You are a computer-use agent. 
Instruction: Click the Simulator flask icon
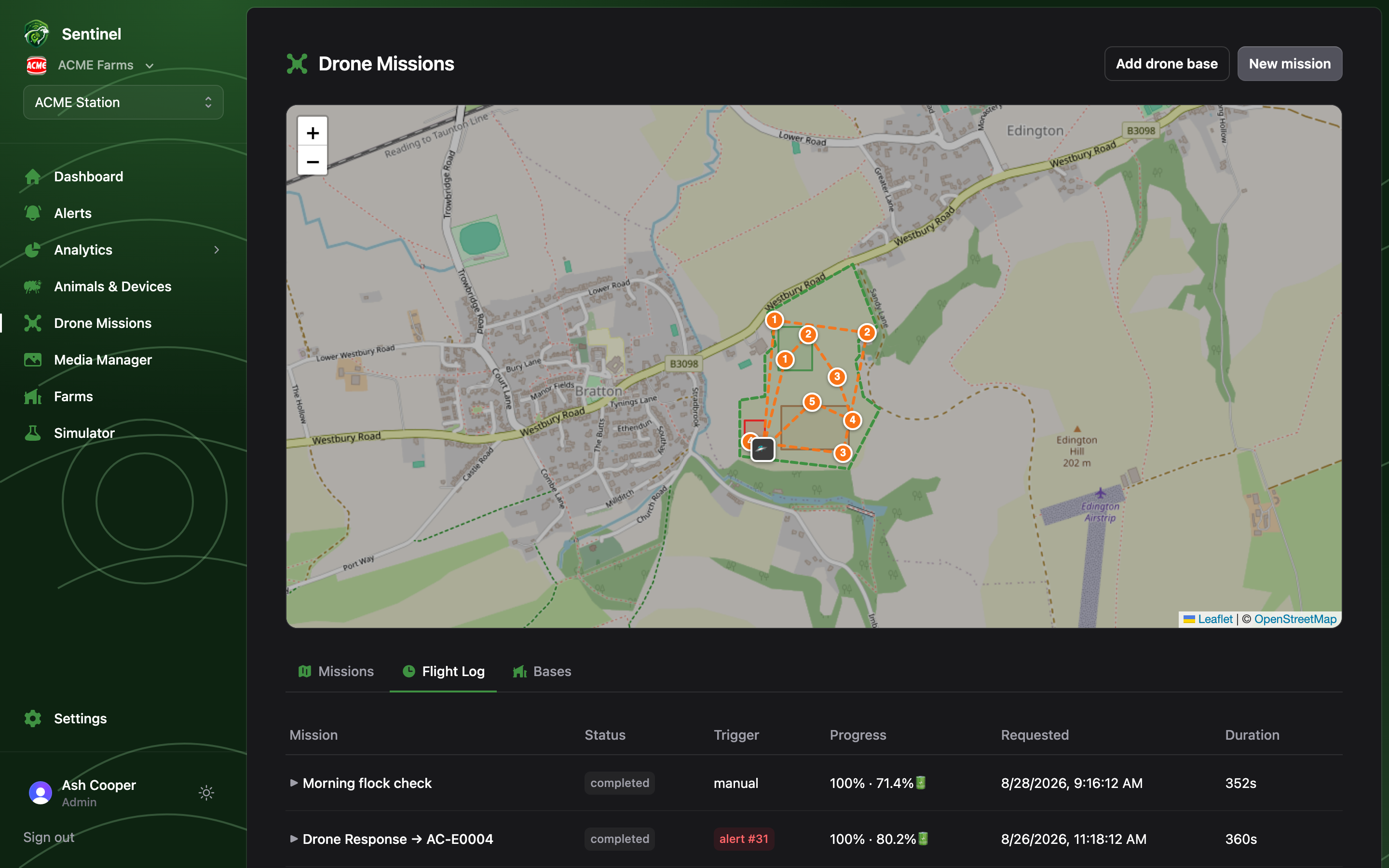(33, 434)
